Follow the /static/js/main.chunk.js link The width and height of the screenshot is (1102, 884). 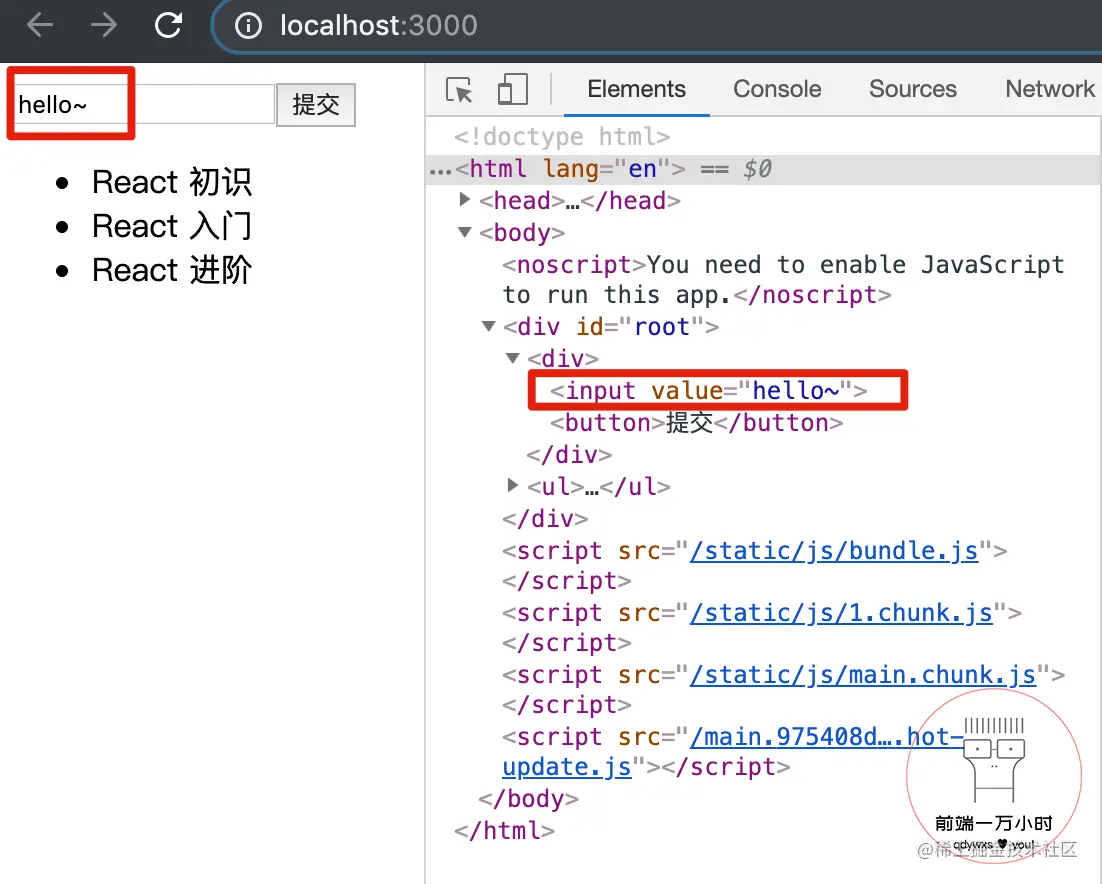[863, 675]
